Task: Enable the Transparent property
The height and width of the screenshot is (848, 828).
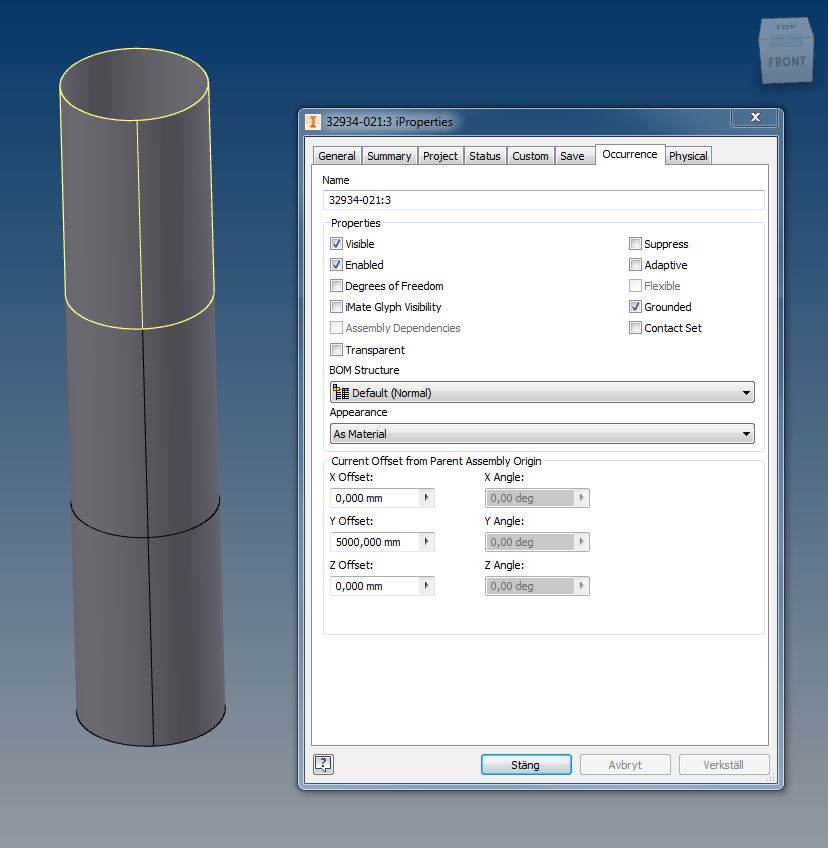Action: tap(337, 350)
